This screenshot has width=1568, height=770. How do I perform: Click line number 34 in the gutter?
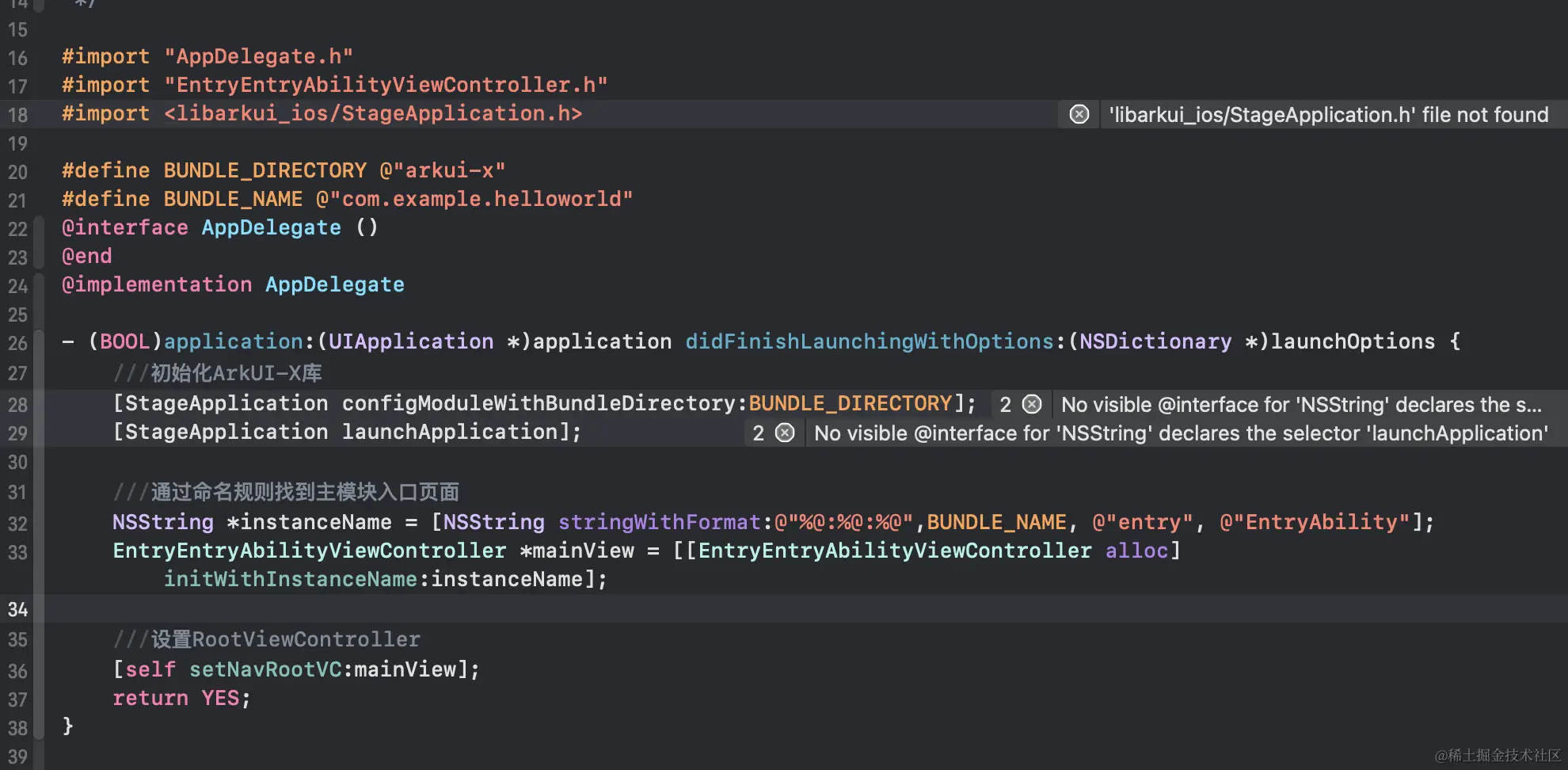17,609
